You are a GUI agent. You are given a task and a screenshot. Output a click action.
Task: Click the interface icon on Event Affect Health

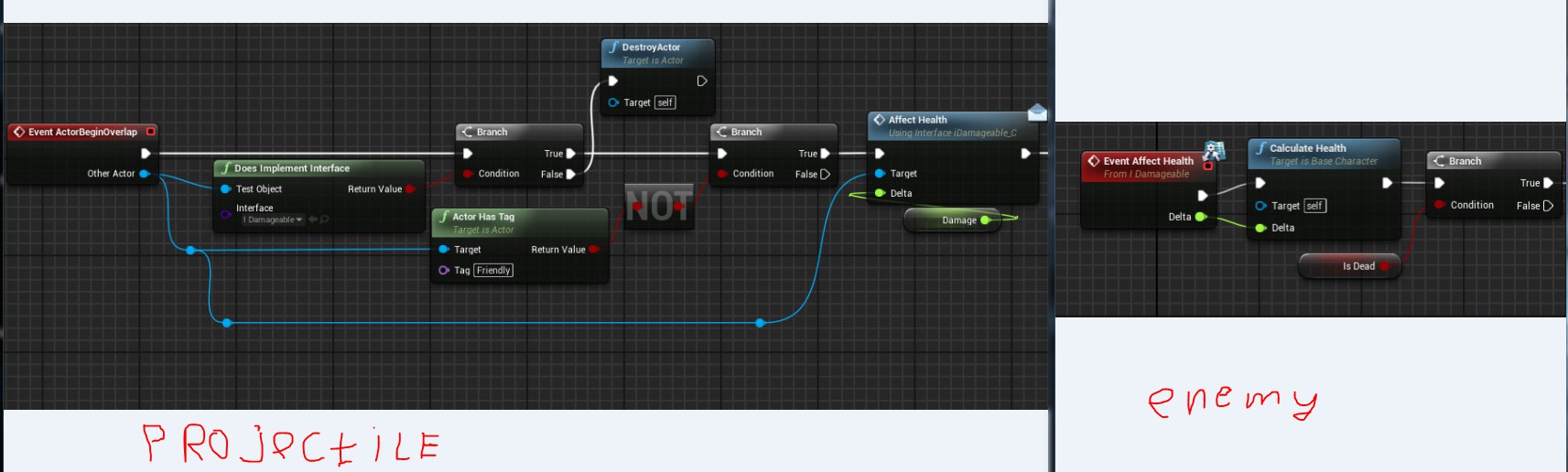point(1214,151)
